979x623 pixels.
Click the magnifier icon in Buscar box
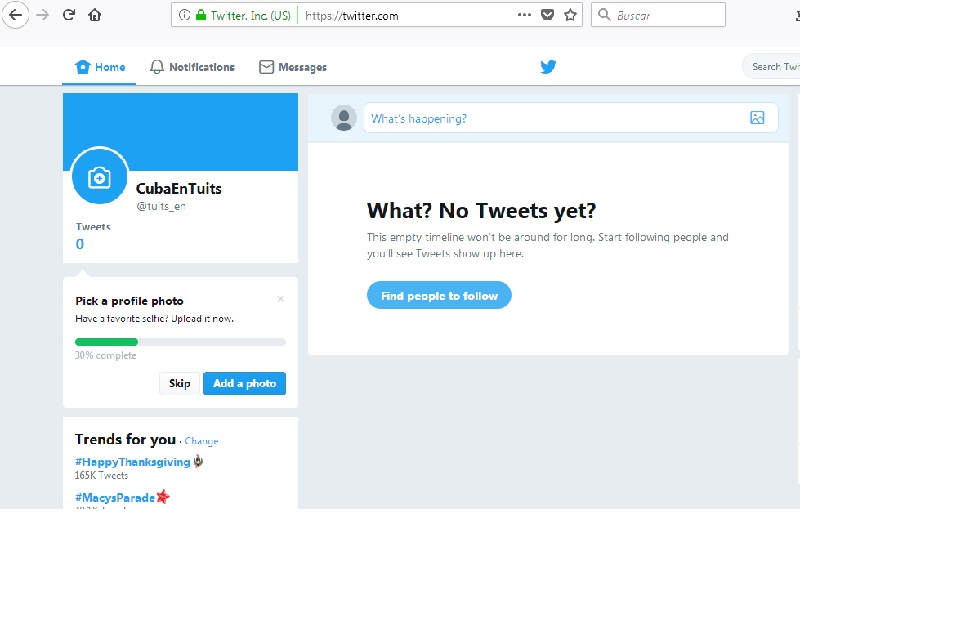click(x=604, y=15)
